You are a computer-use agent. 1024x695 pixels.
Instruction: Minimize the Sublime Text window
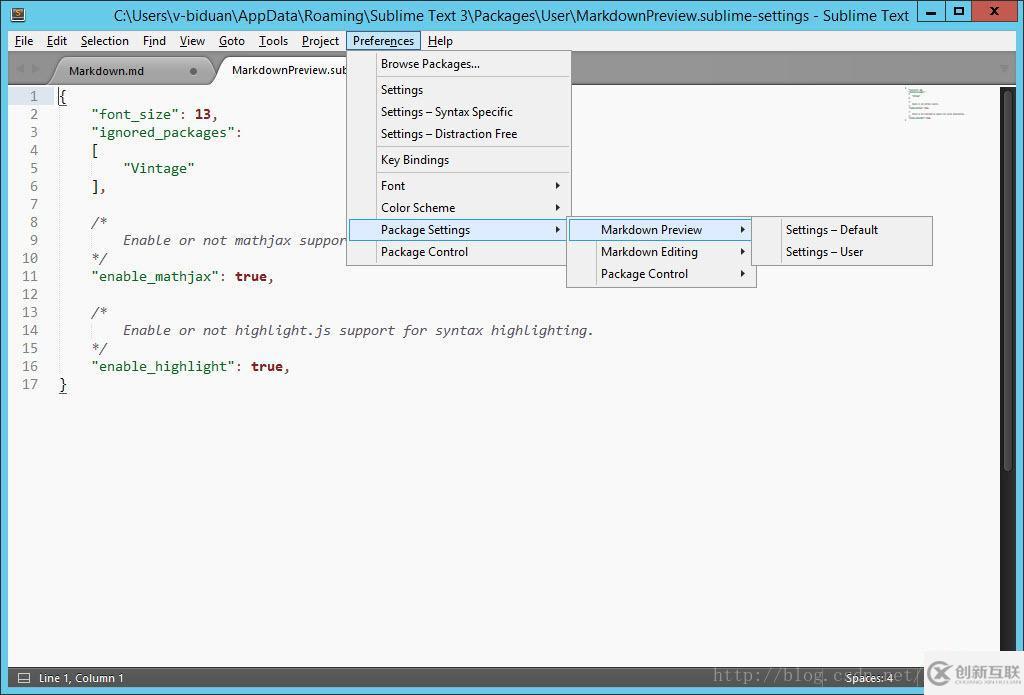tap(931, 12)
